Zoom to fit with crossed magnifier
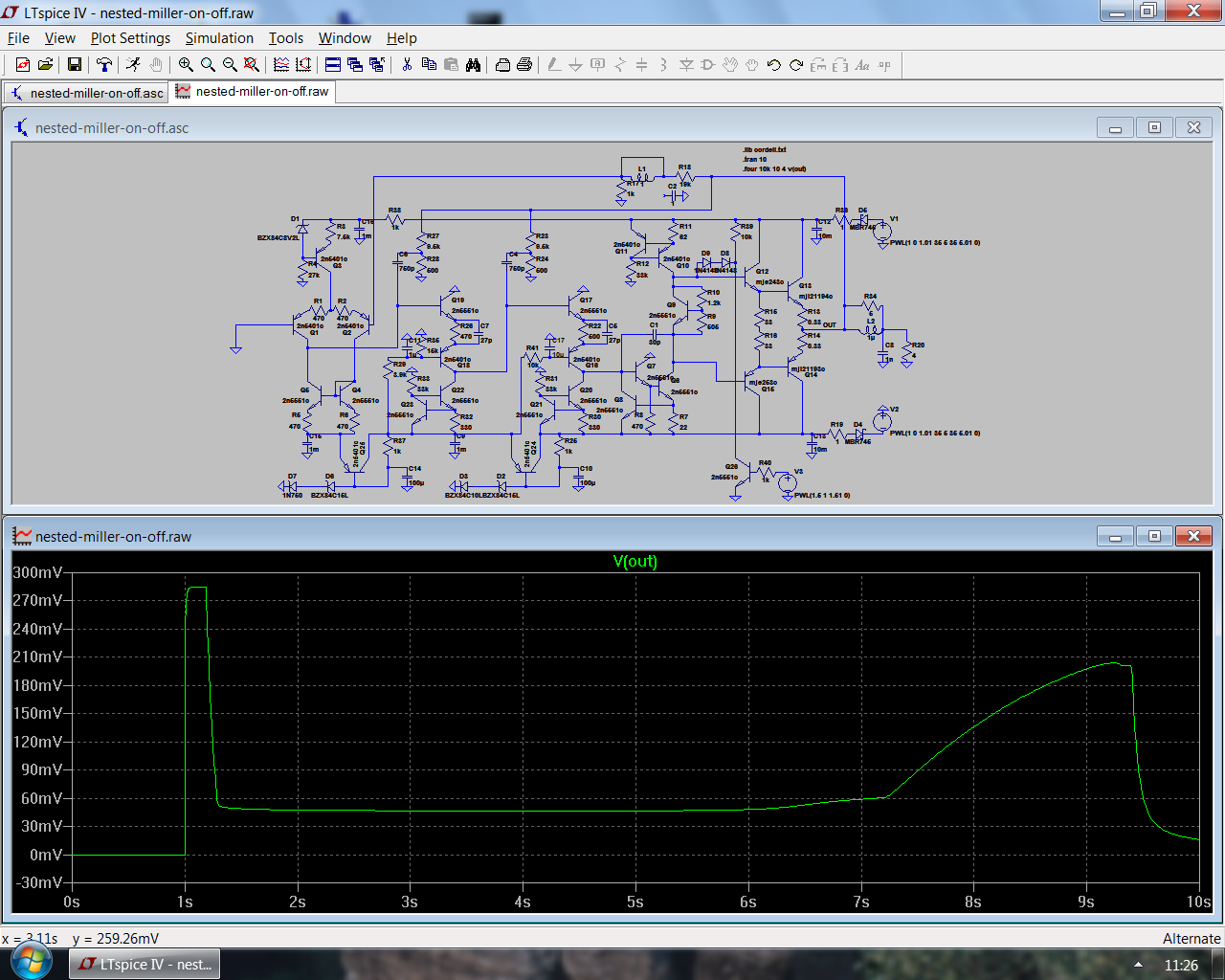The height and width of the screenshot is (980, 1225). click(x=252, y=65)
